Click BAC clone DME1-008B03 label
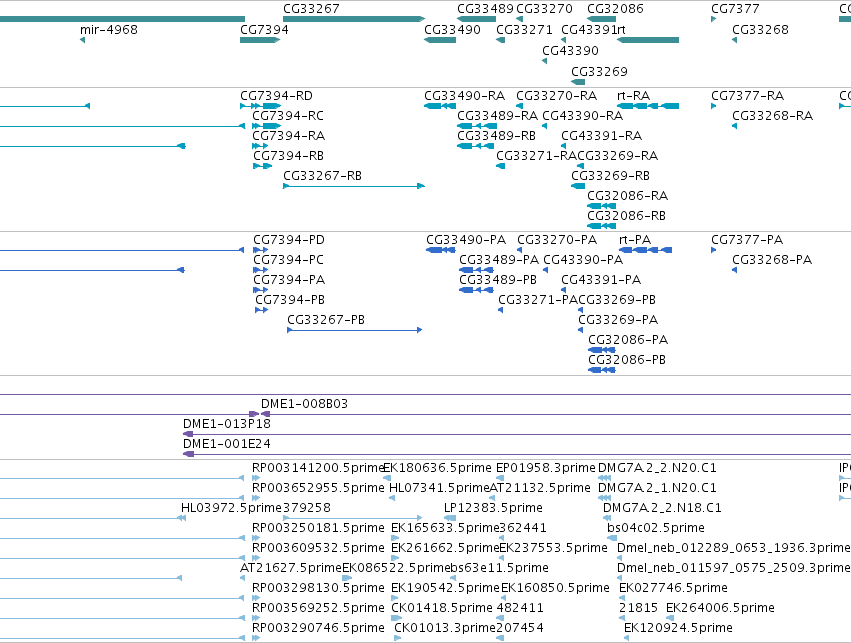Screen dimensions: 851x643 [304, 404]
